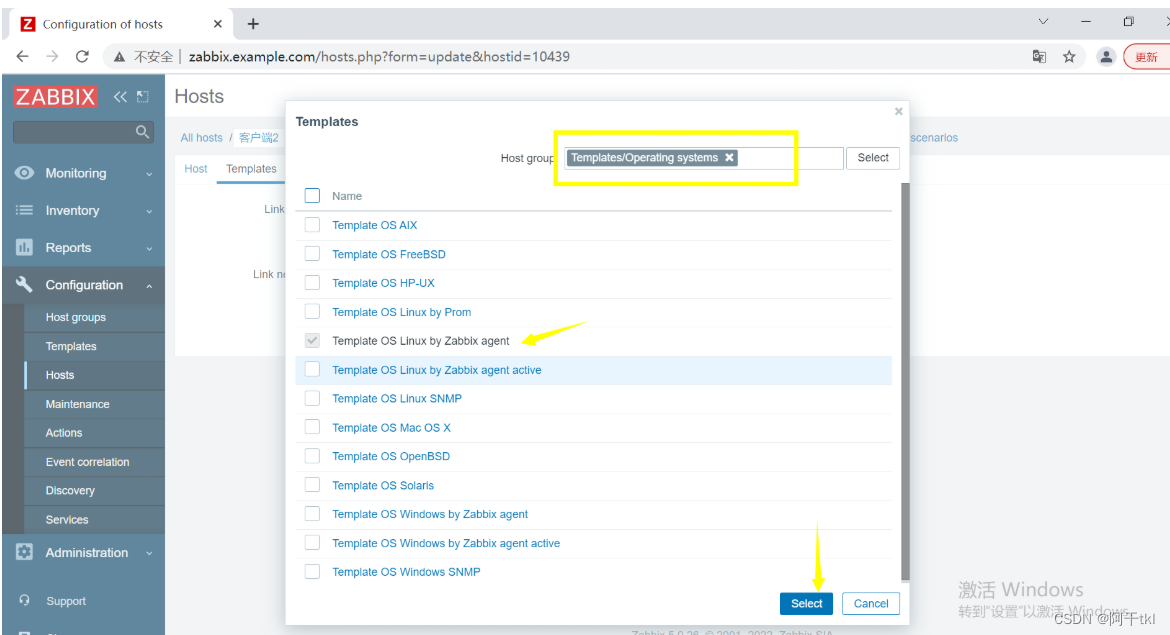
Task: Click the Configuration wrench icon
Action: (24, 284)
